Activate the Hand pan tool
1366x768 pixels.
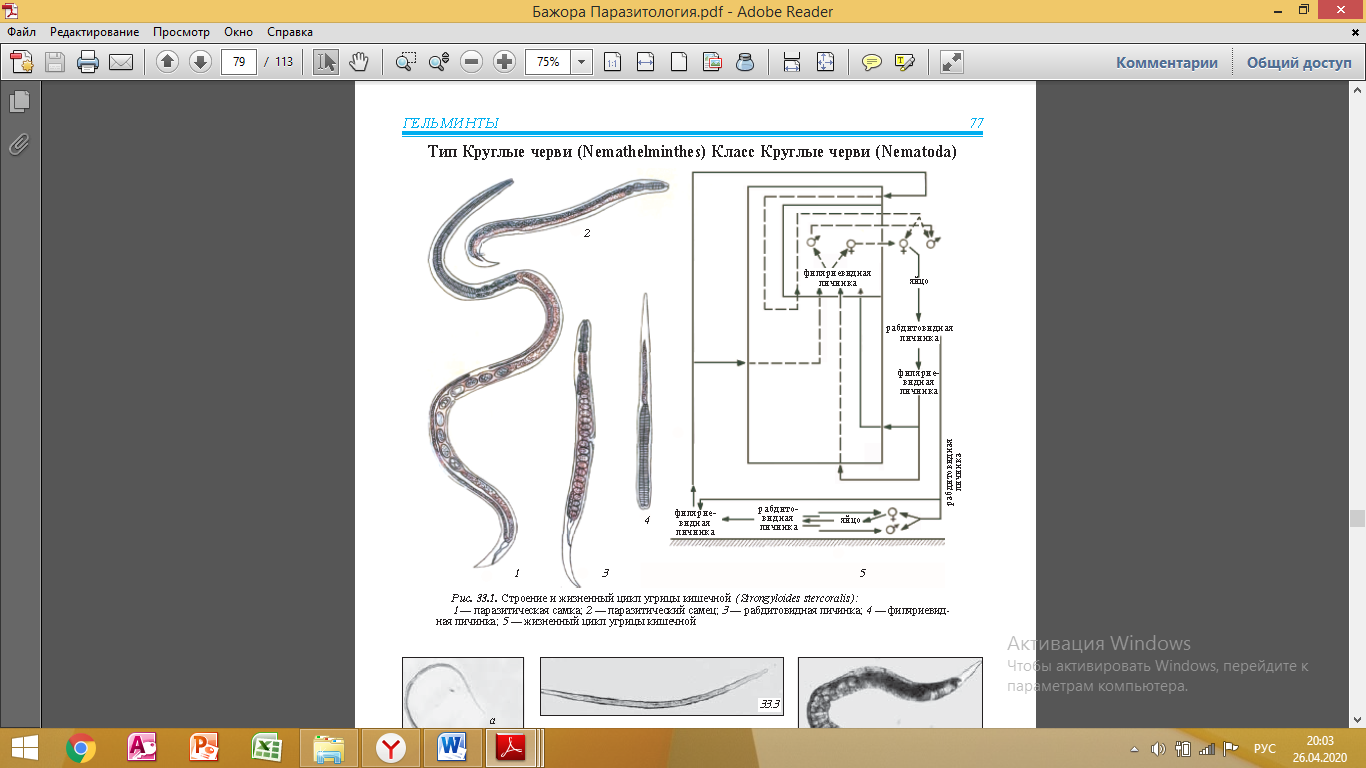[x=359, y=62]
